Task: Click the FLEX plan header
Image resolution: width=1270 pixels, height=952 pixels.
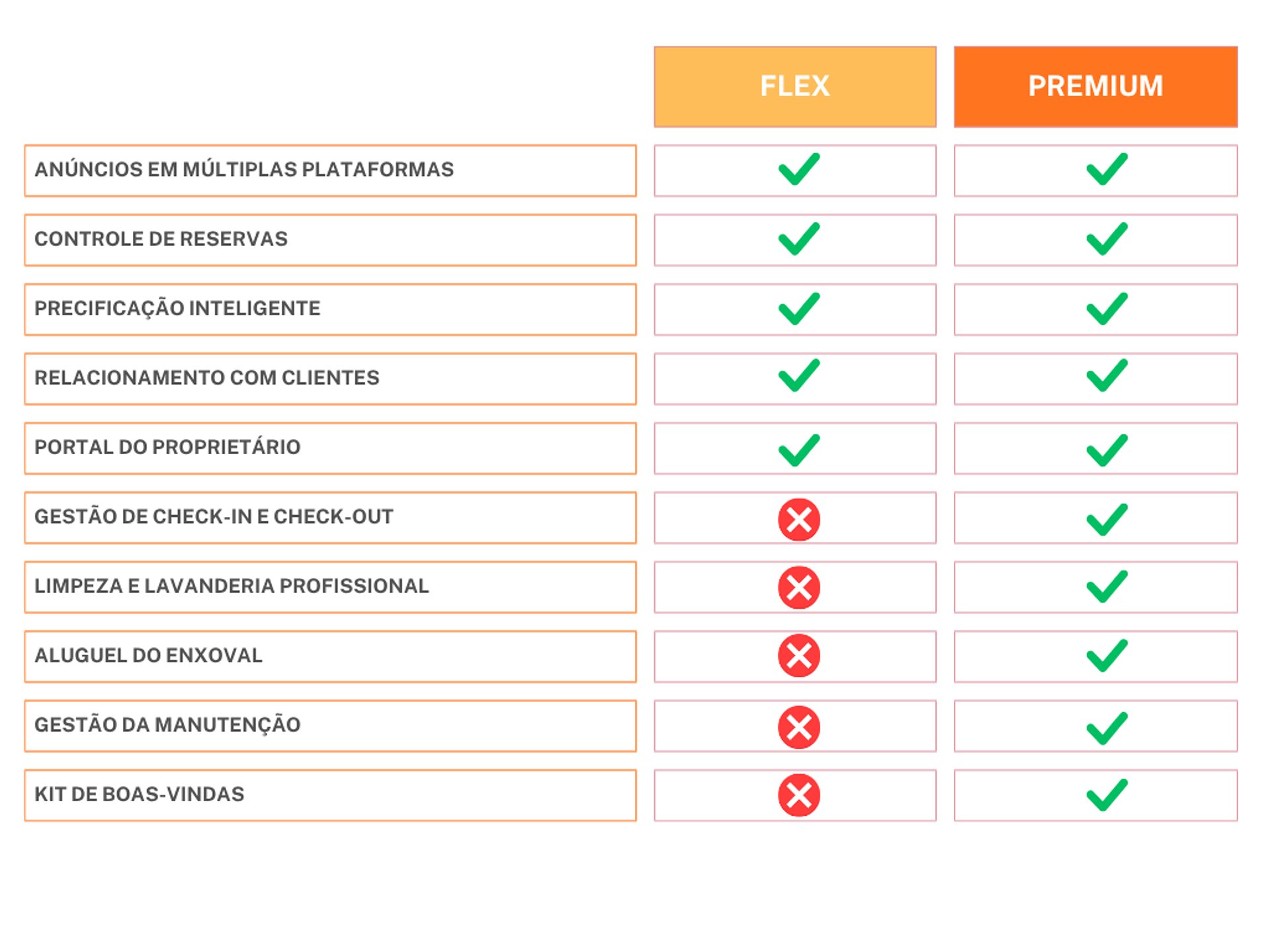Action: click(x=794, y=86)
